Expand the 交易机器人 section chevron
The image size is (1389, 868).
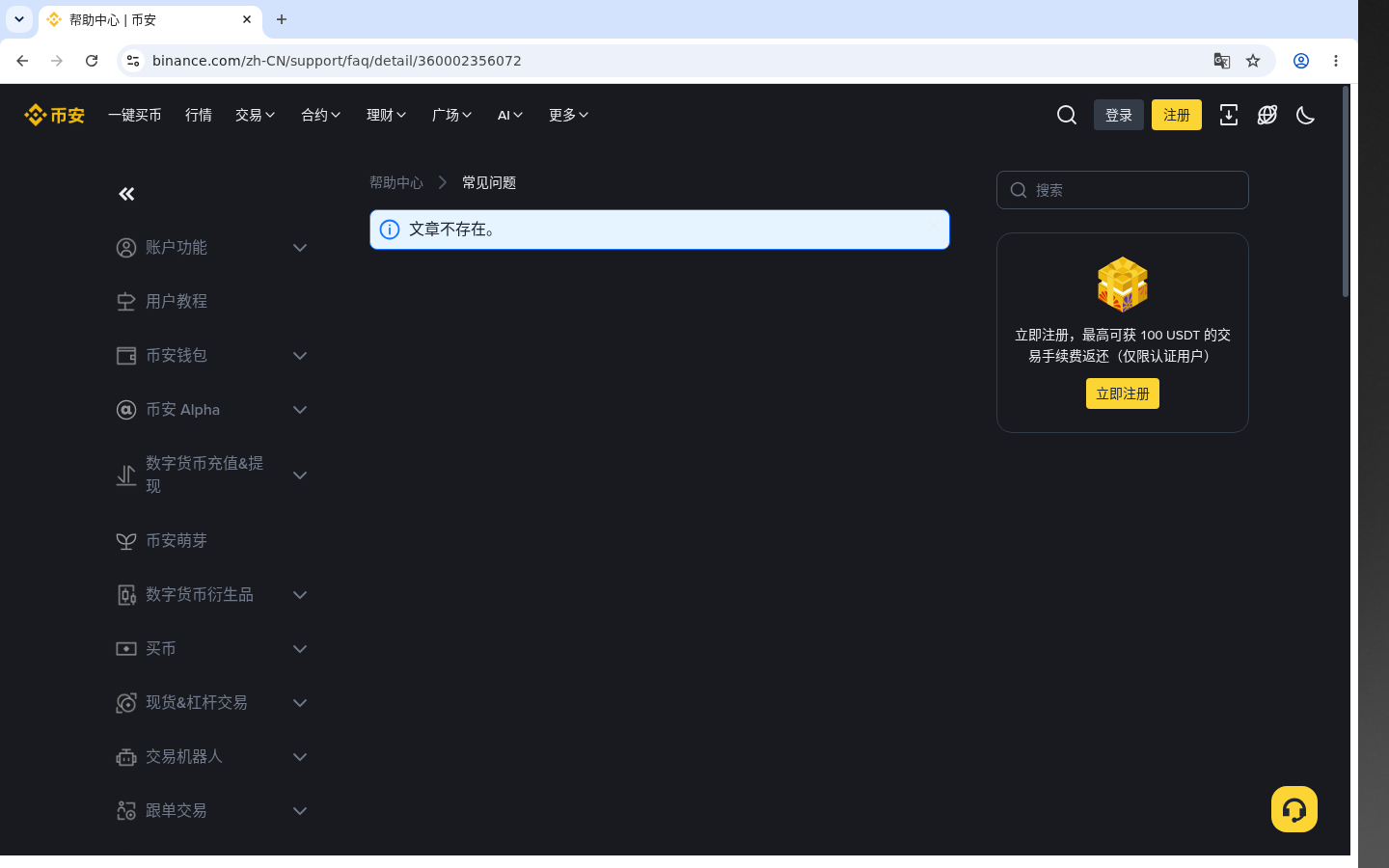click(300, 757)
